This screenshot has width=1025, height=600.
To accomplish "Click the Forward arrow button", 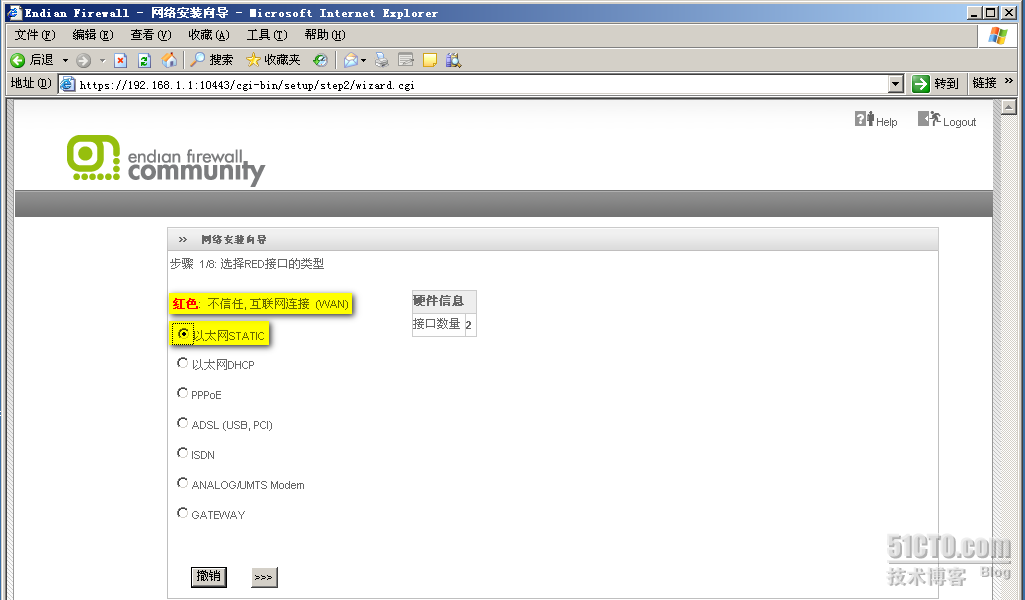I will click(x=83, y=60).
